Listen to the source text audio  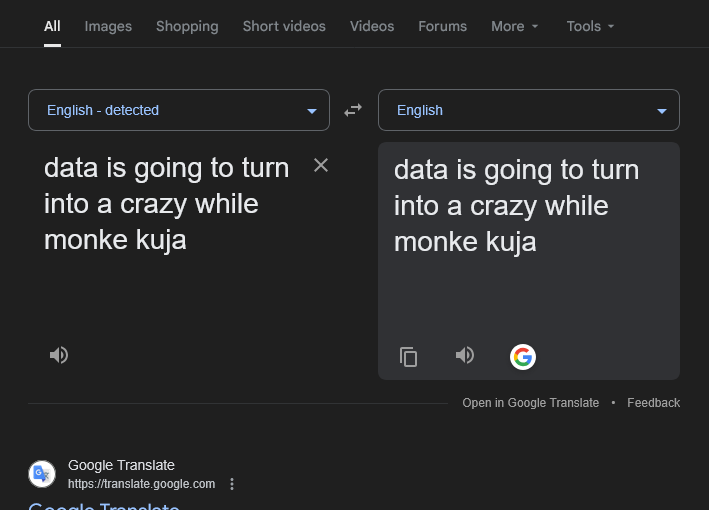click(x=59, y=355)
